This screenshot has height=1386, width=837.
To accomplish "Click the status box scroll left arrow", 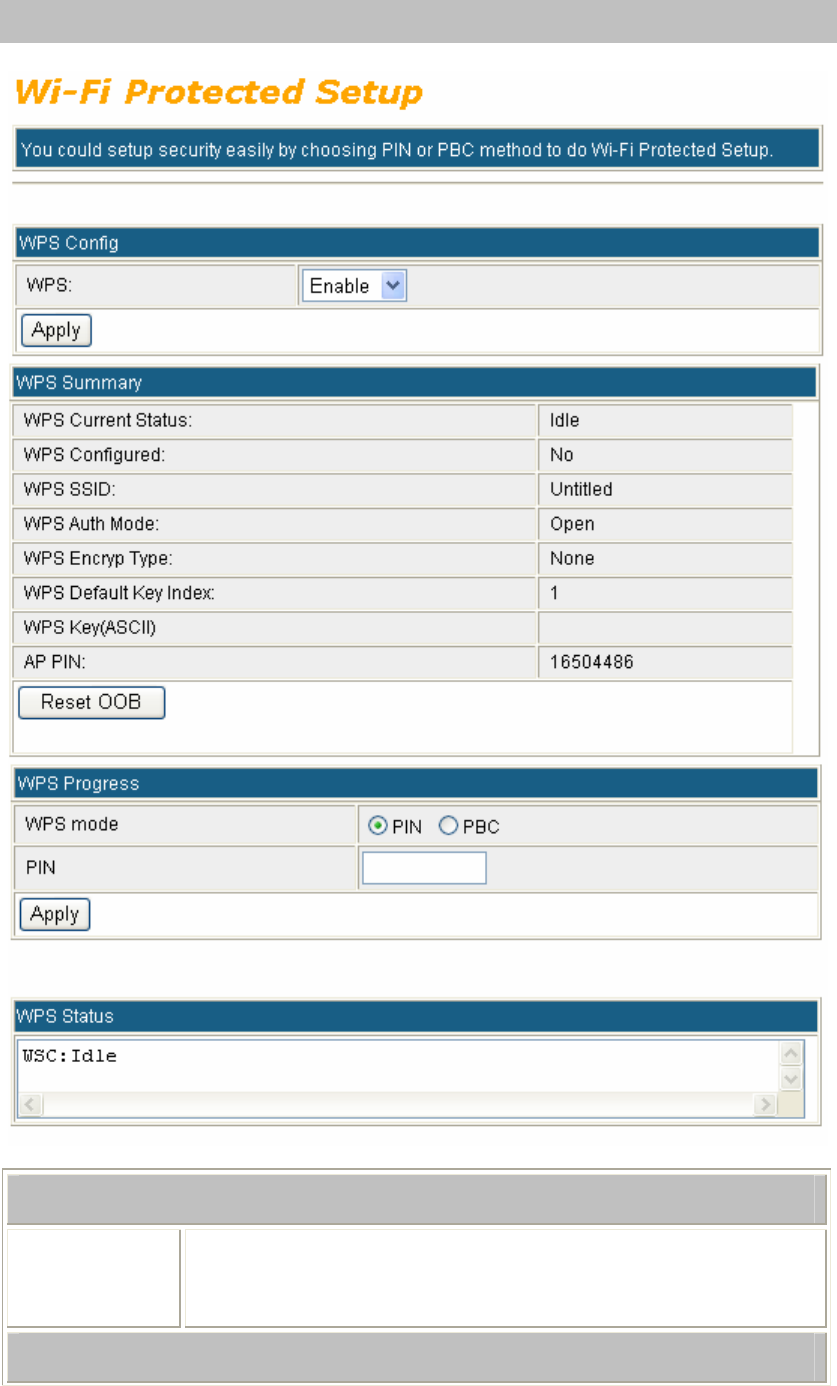I will pyautogui.click(x=30, y=1105).
